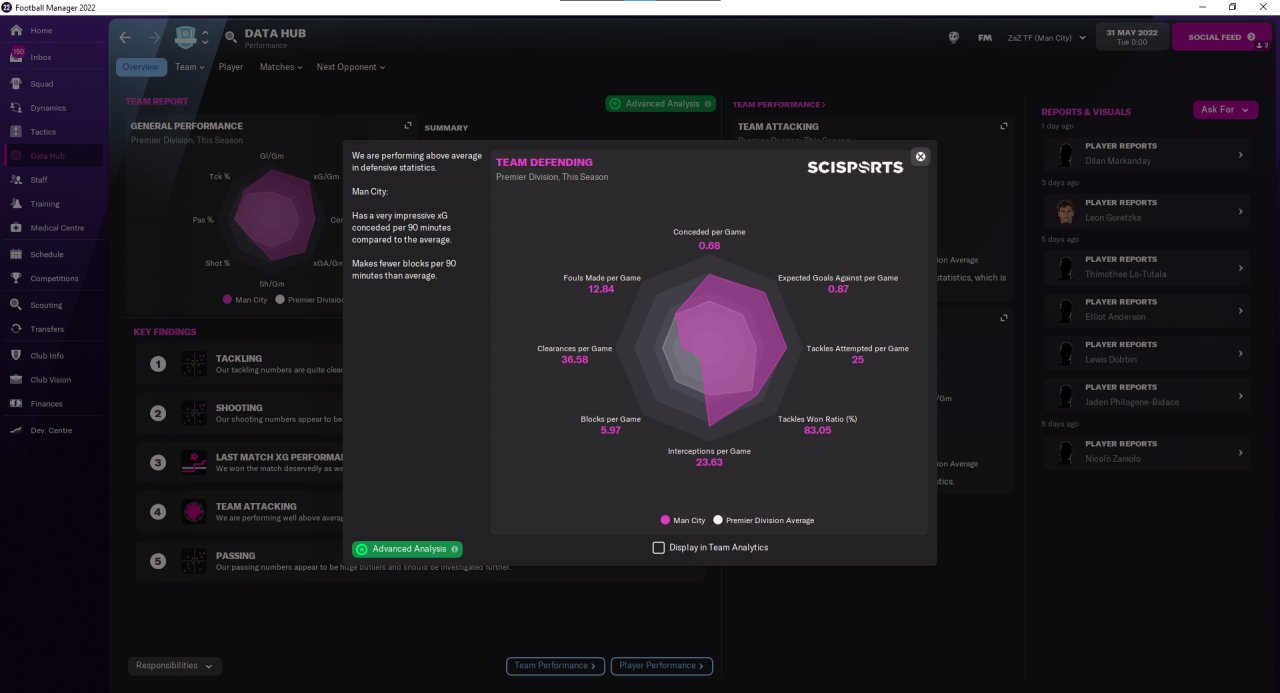
Task: Click the Player Performance button
Action: [662, 666]
